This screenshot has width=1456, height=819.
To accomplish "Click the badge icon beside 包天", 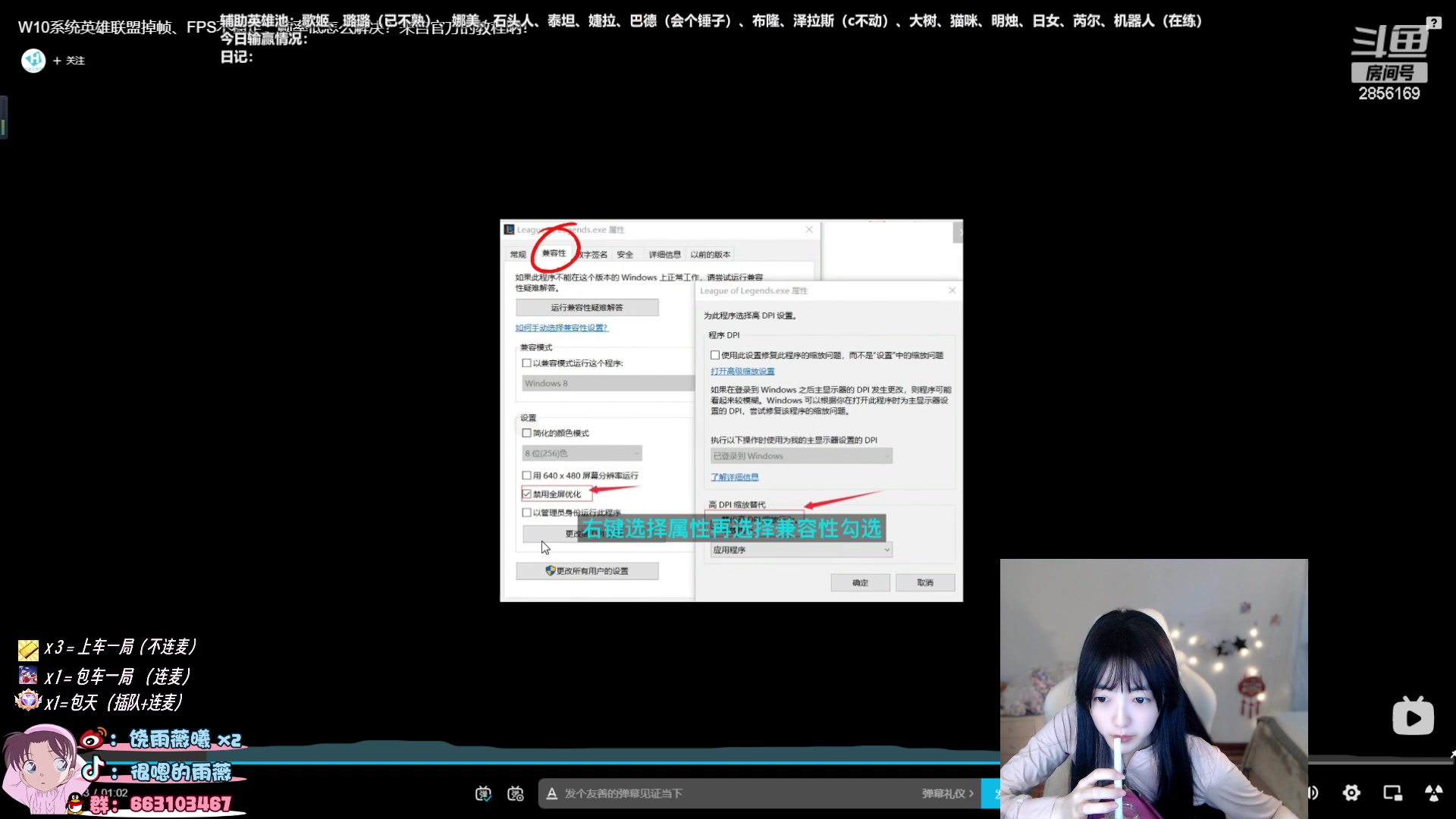I will [28, 700].
